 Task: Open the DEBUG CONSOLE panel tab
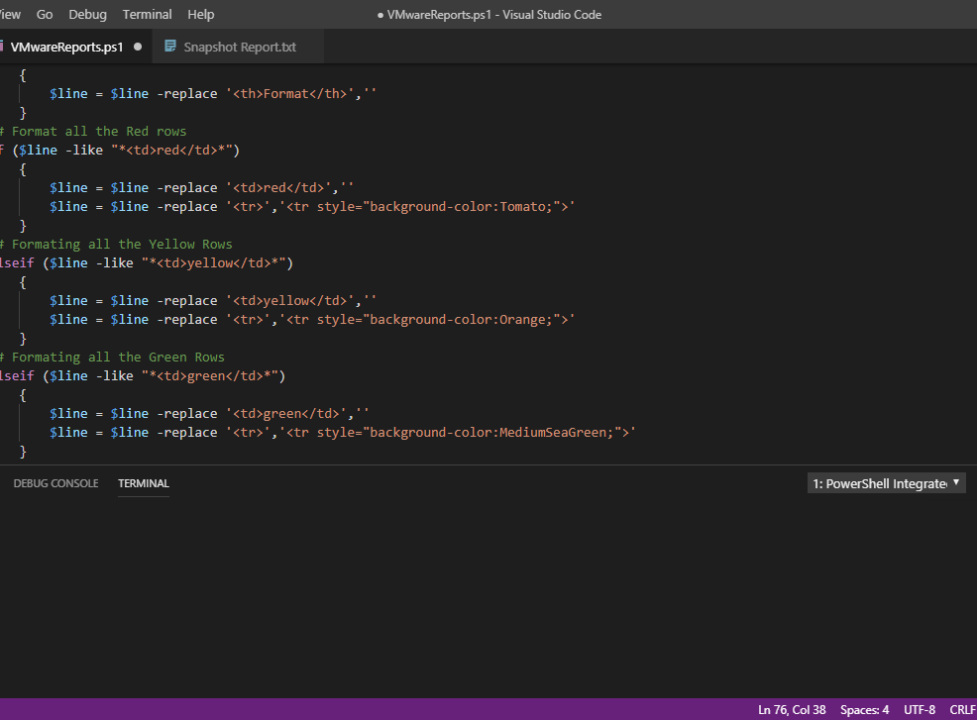(56, 483)
